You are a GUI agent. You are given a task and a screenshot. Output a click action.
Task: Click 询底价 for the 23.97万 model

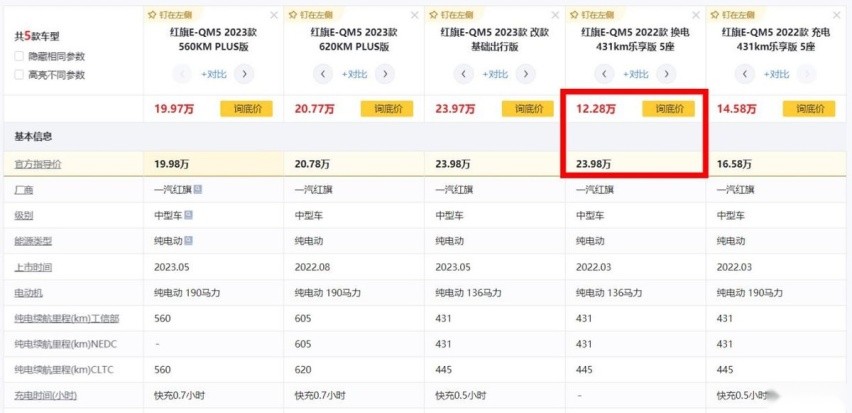point(528,109)
